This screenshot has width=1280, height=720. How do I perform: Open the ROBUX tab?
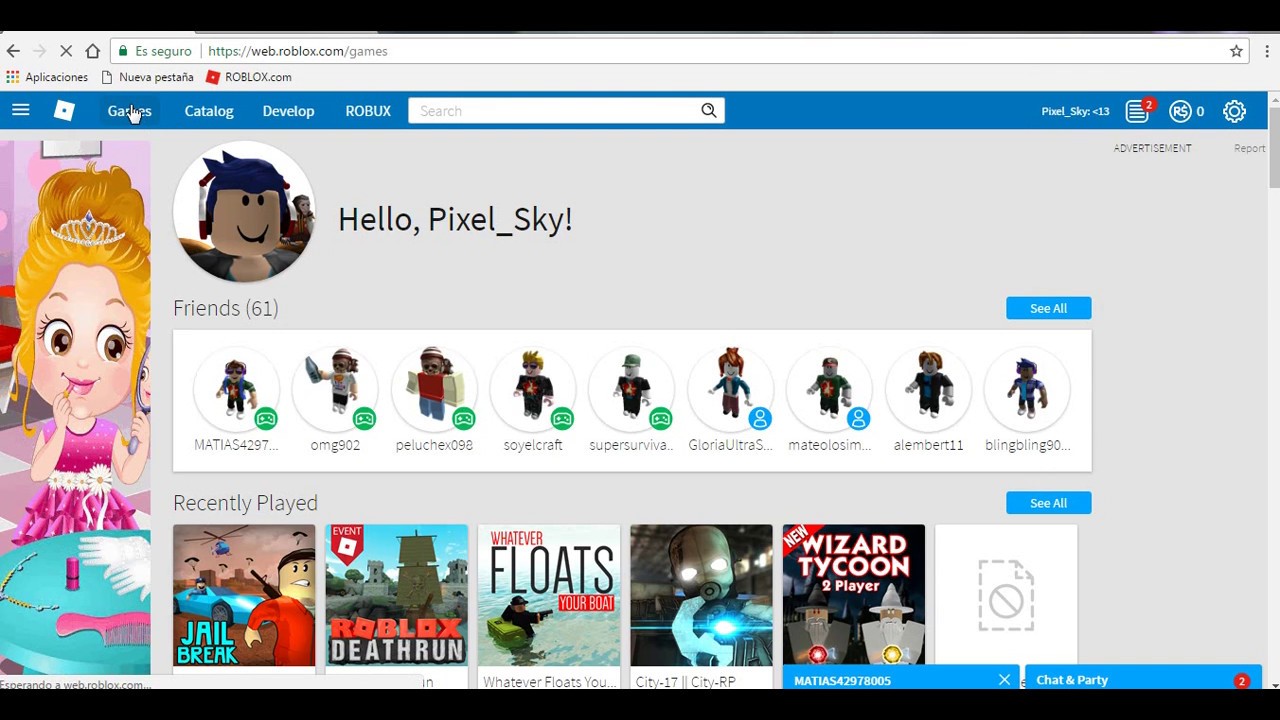pos(368,111)
